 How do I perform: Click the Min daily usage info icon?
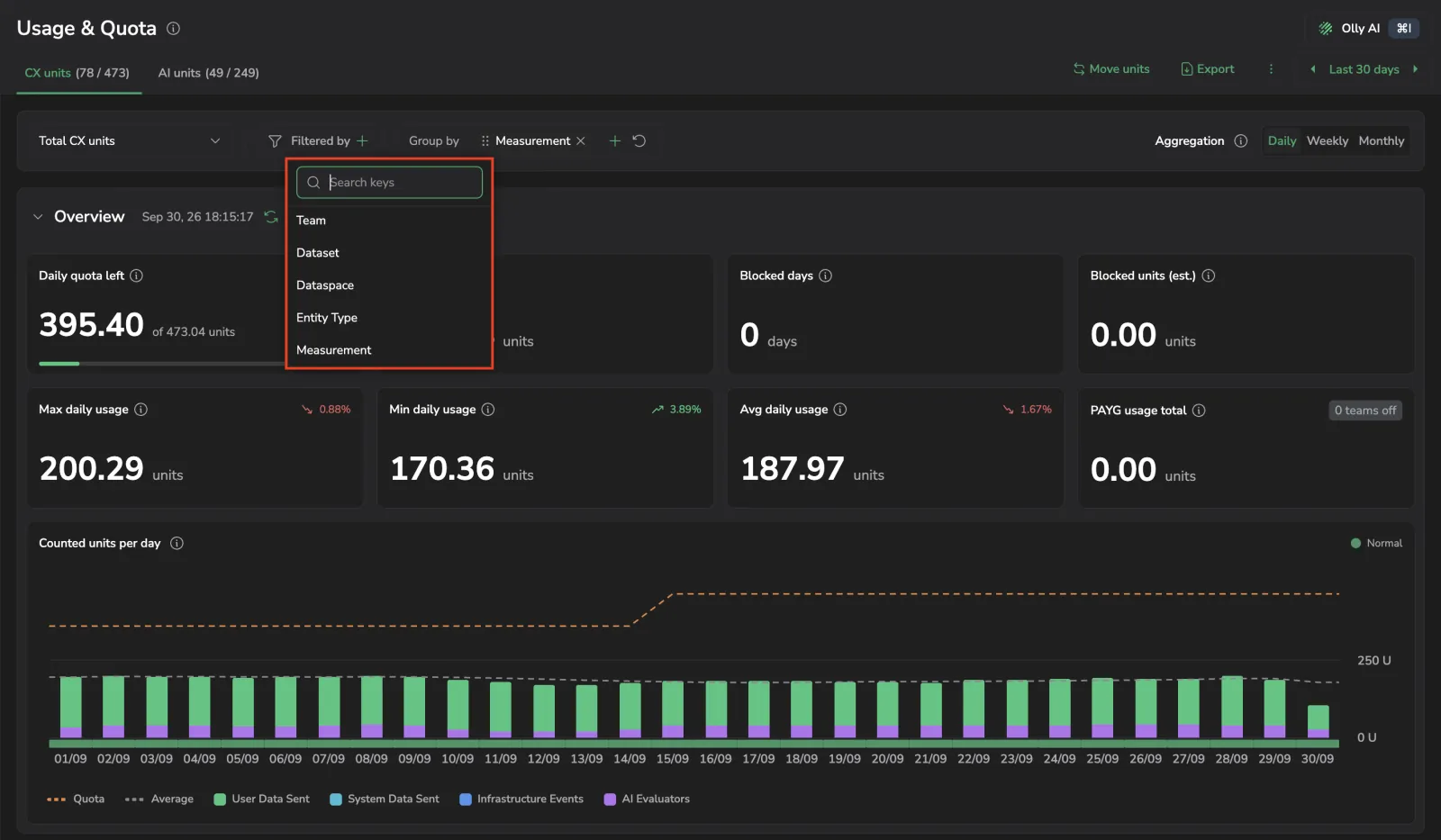pyautogui.click(x=488, y=410)
